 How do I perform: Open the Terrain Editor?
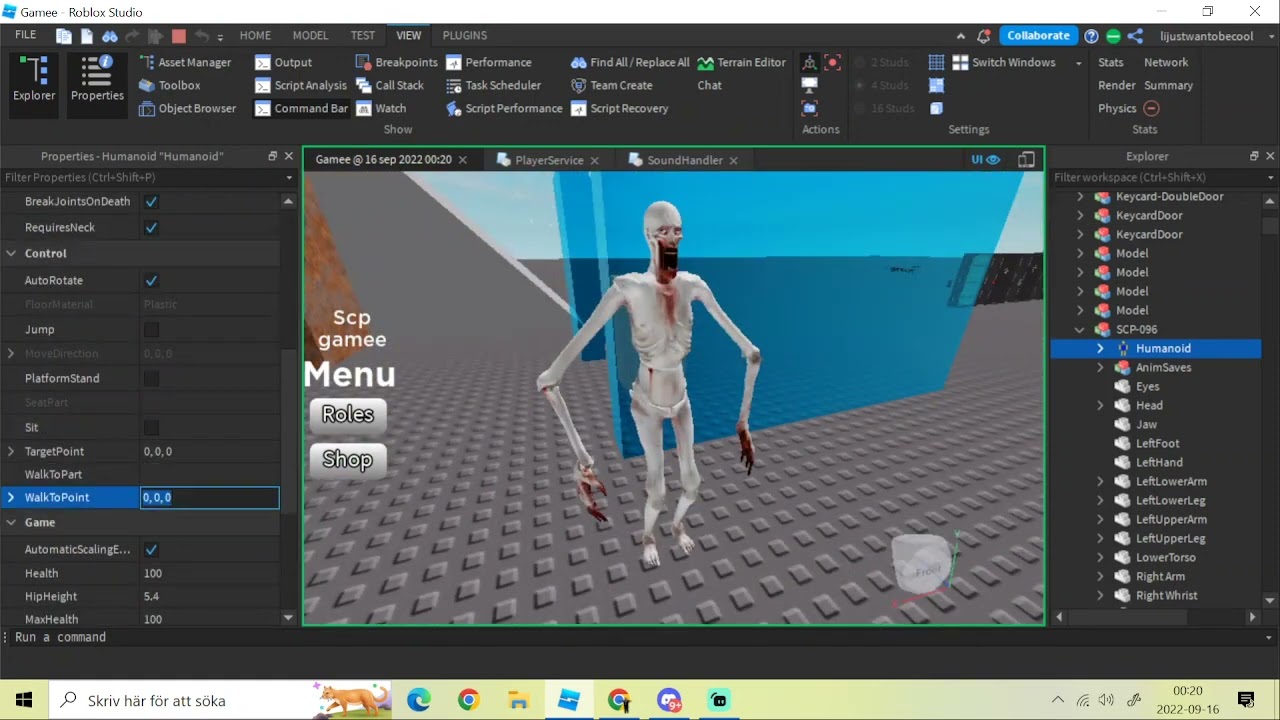[741, 62]
